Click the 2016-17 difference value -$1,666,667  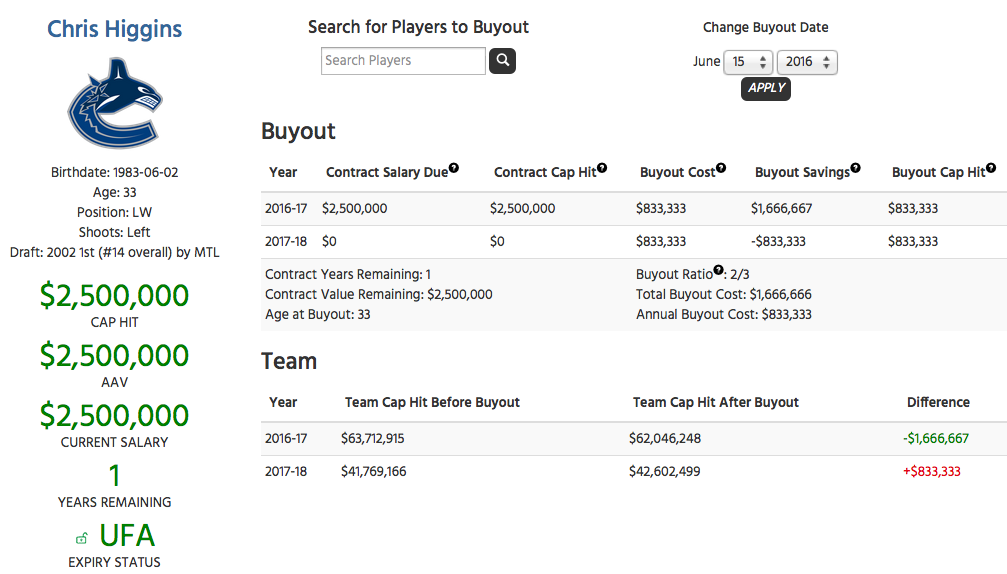[x=936, y=439]
